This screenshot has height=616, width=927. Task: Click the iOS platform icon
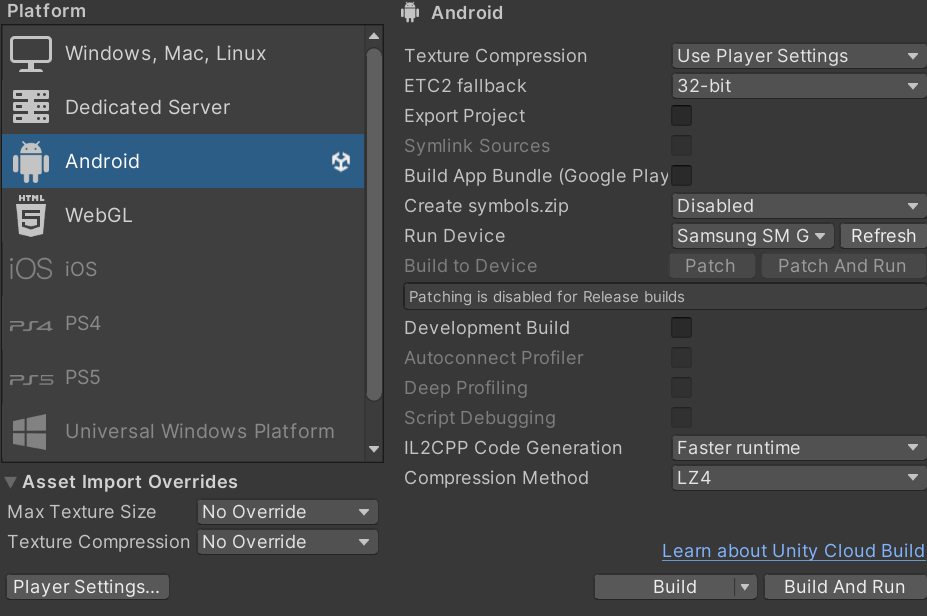[31, 269]
